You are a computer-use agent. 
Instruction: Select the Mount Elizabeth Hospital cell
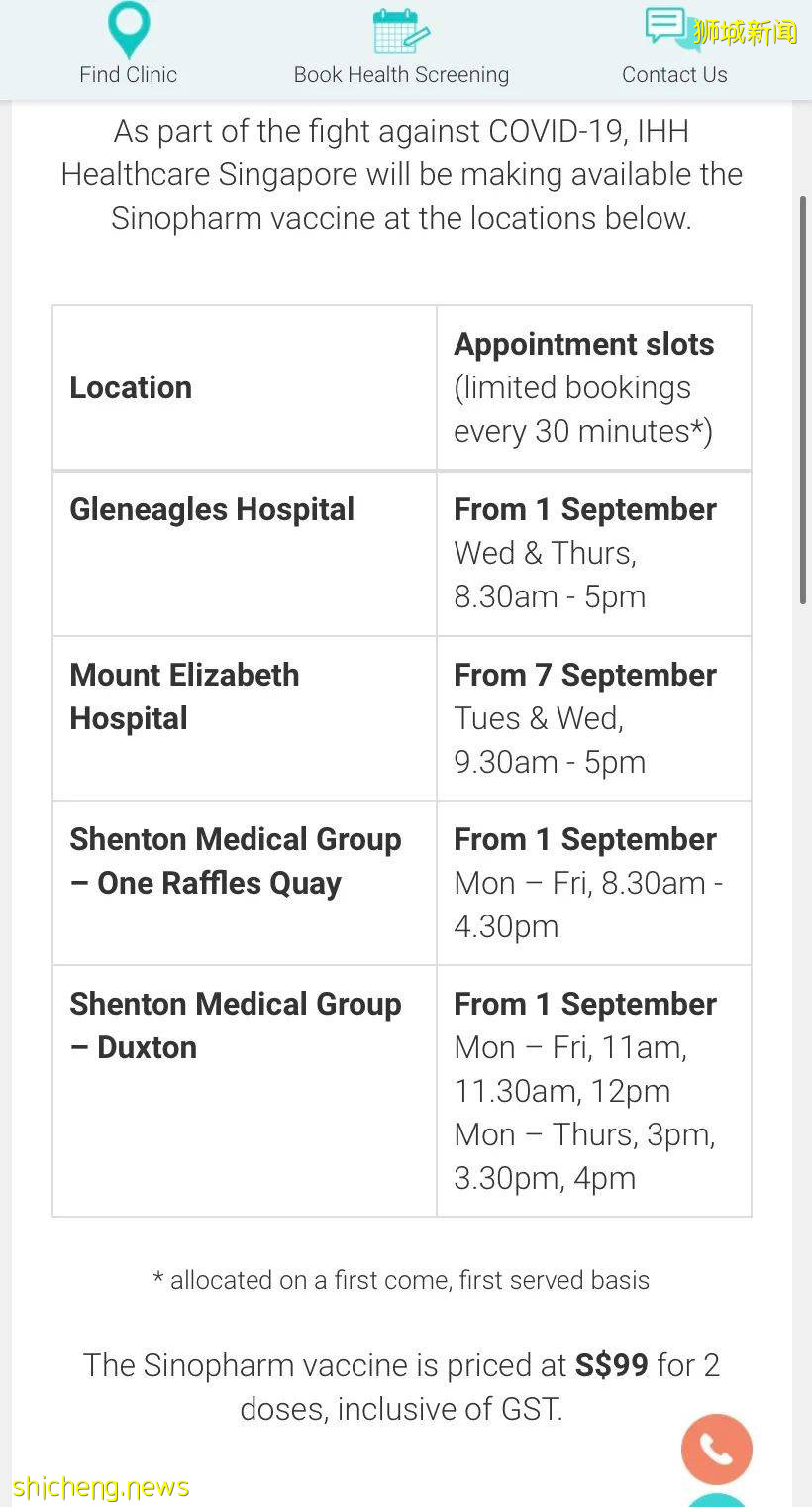(184, 697)
